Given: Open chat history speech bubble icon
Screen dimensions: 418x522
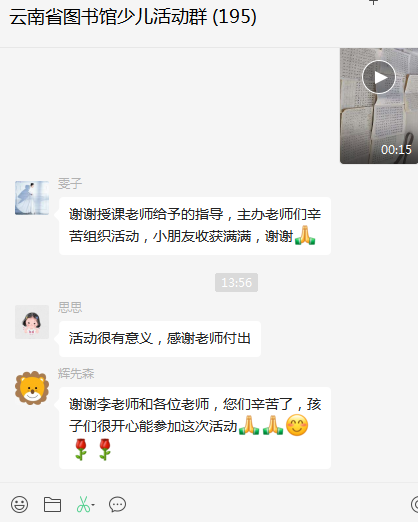Looking at the screenshot, I should [x=117, y=504].
